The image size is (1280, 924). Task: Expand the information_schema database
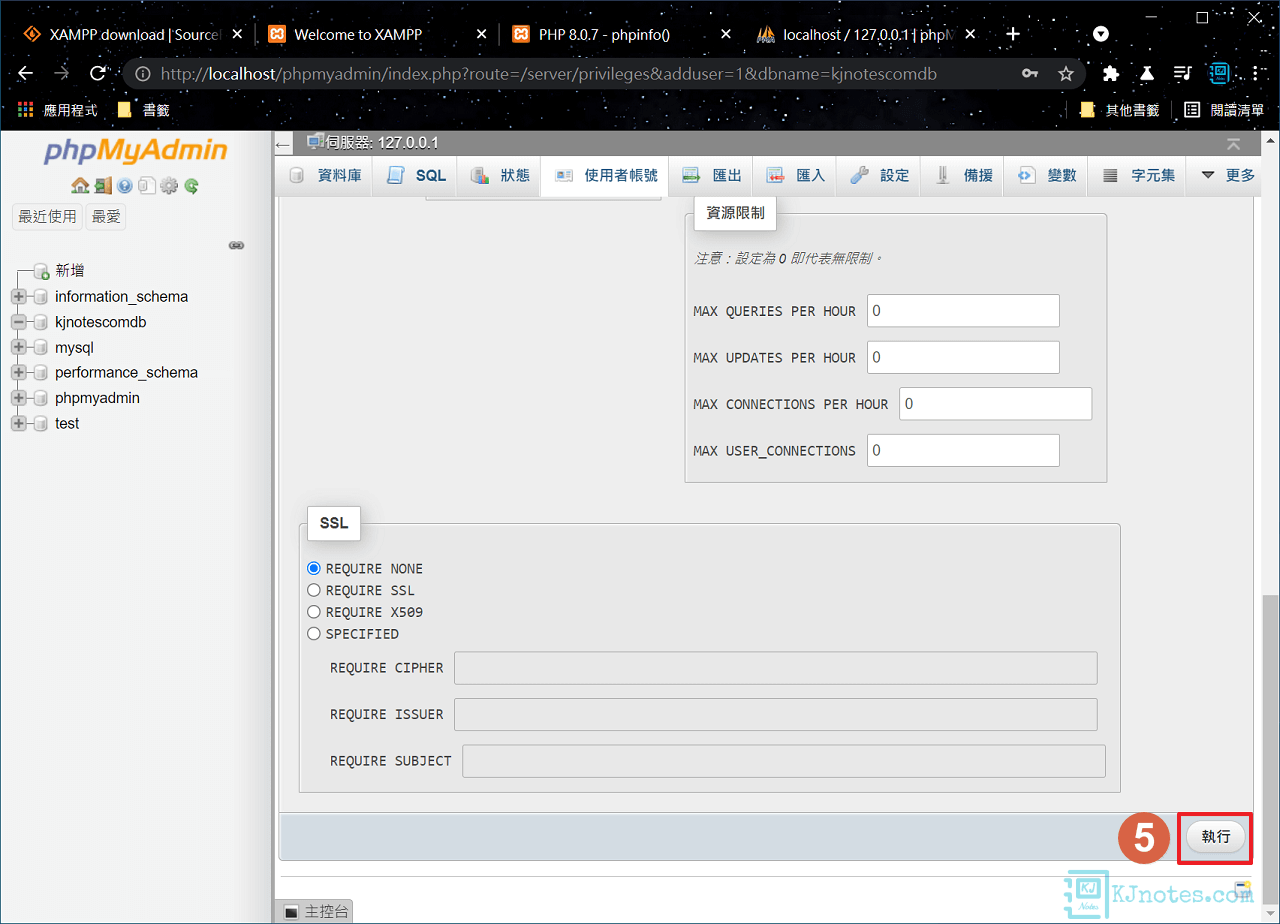tap(19, 297)
